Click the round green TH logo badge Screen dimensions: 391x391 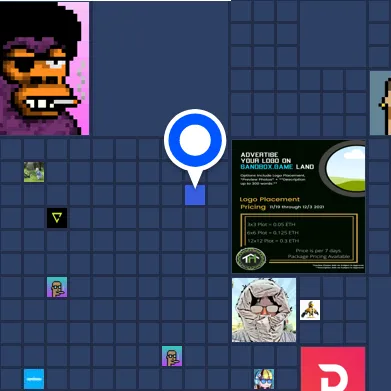click(251, 259)
